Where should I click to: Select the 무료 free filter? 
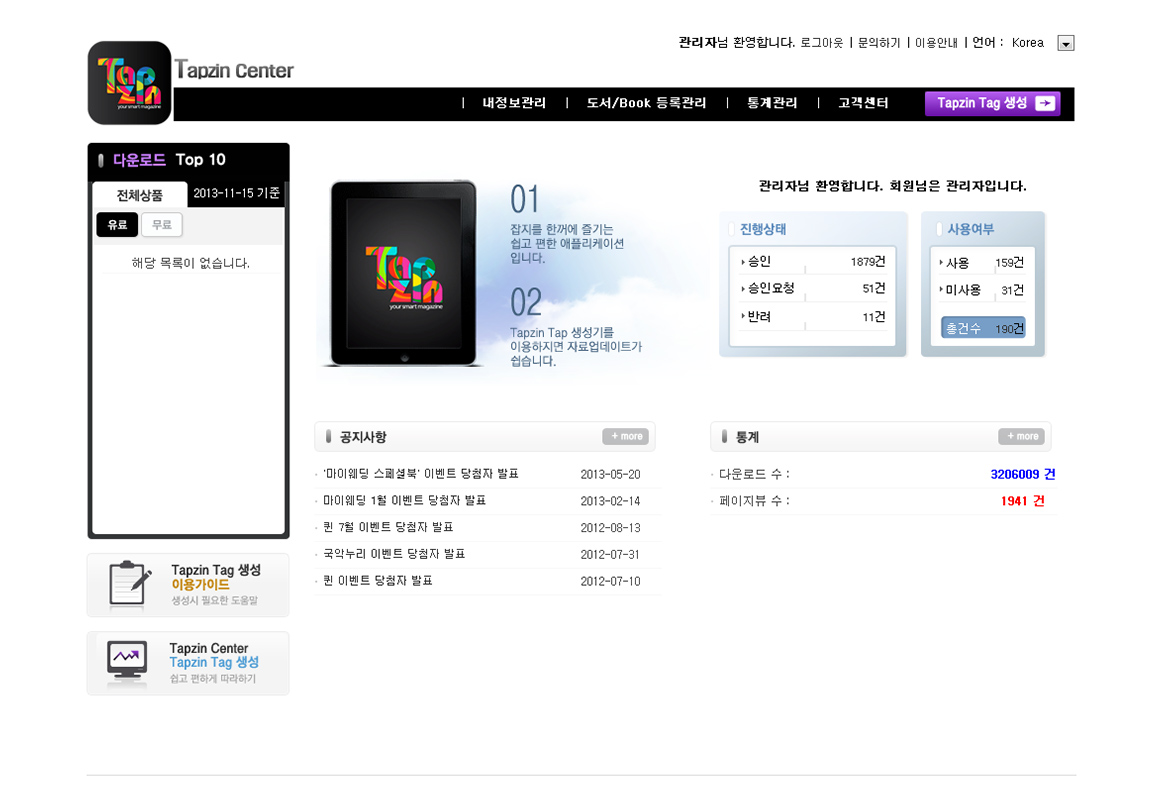tap(162, 225)
